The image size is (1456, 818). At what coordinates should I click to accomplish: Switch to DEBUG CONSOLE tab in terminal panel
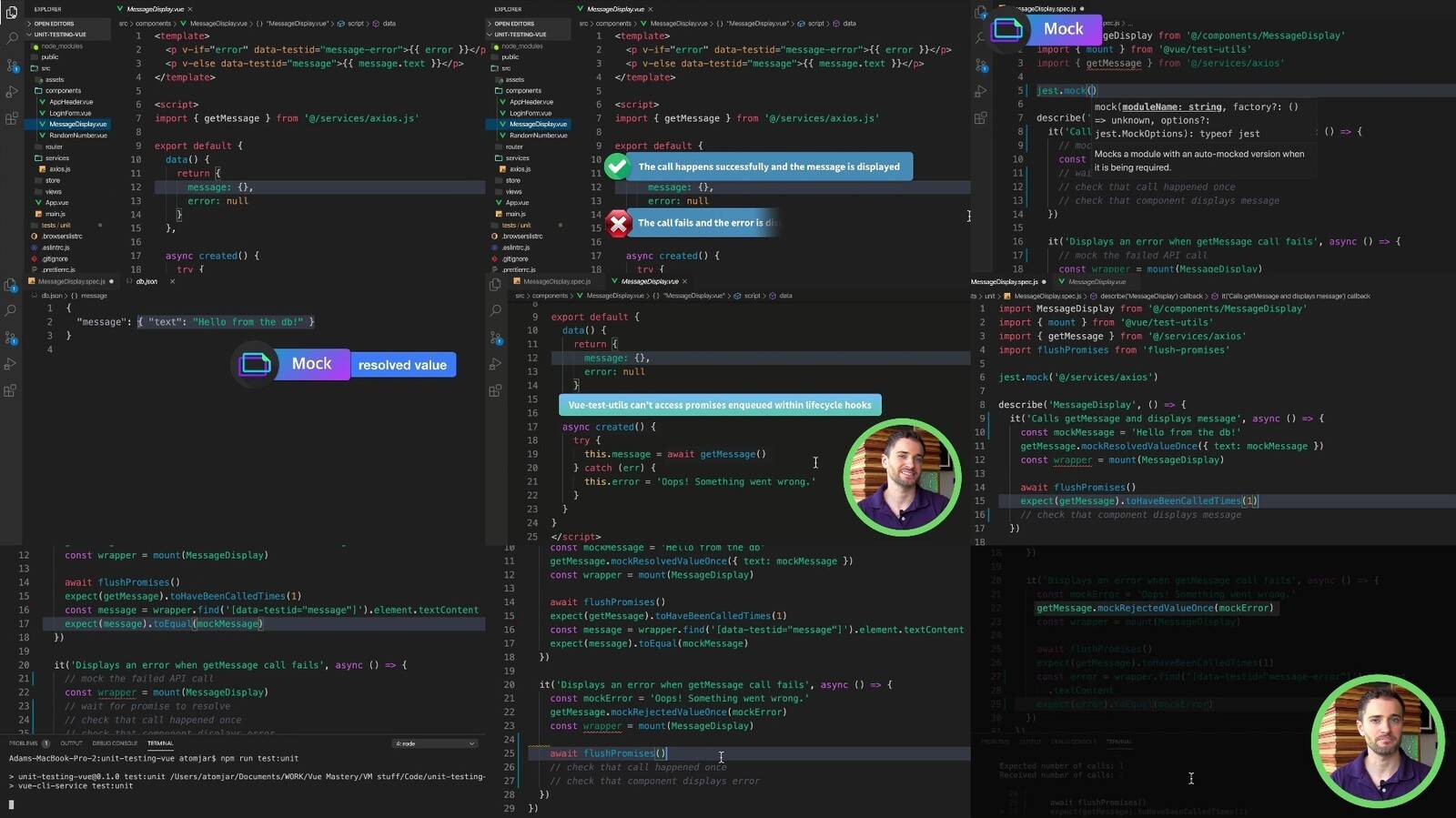115,743
